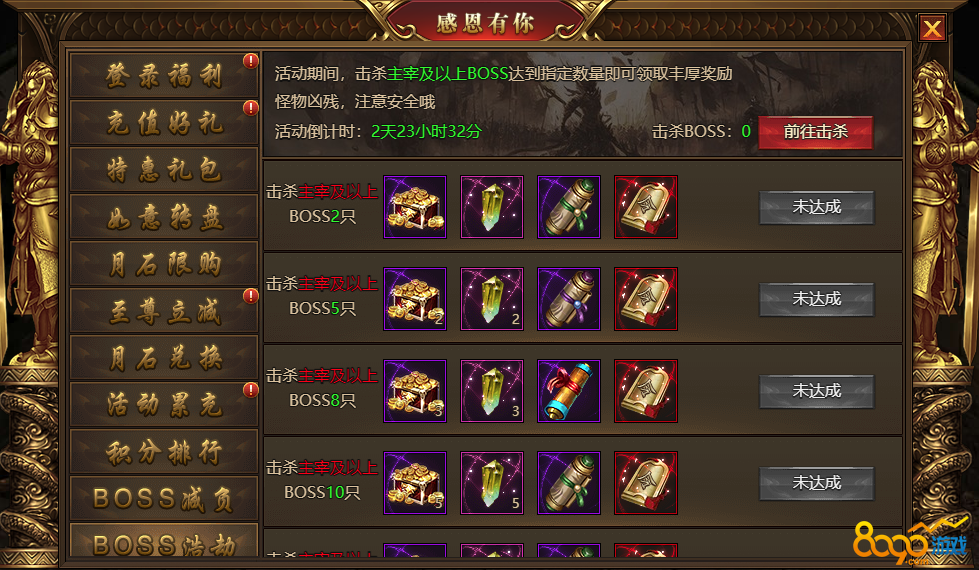Viewport: 979px width, 570px height.
Task: Click green-tied scroll in BOSS2只 row
Action: pos(569,207)
